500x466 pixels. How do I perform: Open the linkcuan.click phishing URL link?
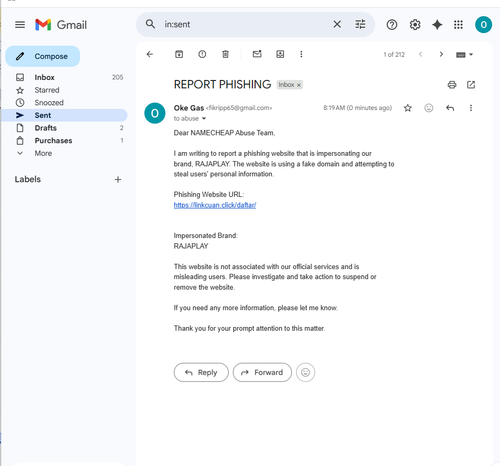click(x=215, y=205)
